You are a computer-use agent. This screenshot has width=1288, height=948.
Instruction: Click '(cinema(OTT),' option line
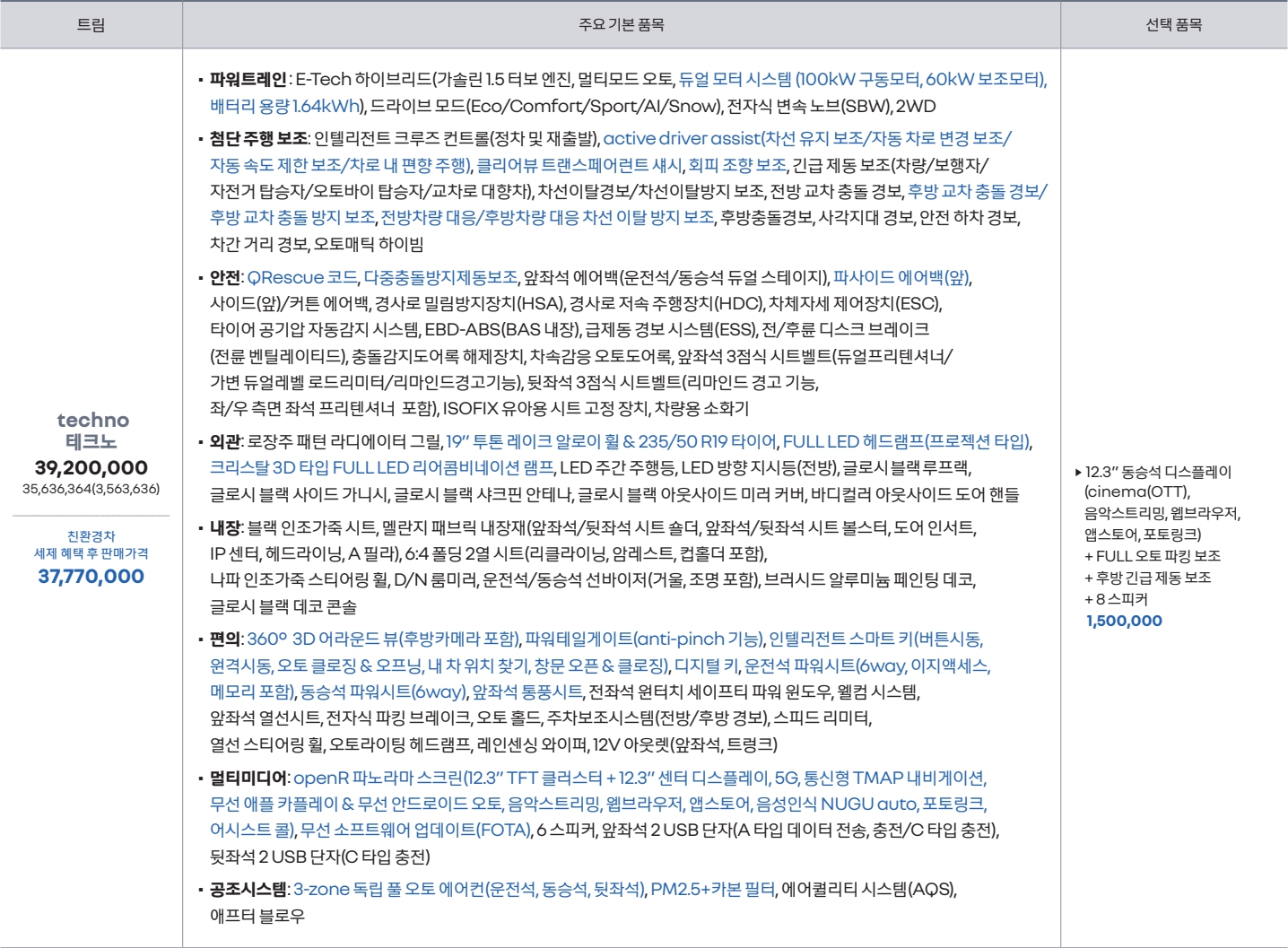pyautogui.click(x=1137, y=492)
